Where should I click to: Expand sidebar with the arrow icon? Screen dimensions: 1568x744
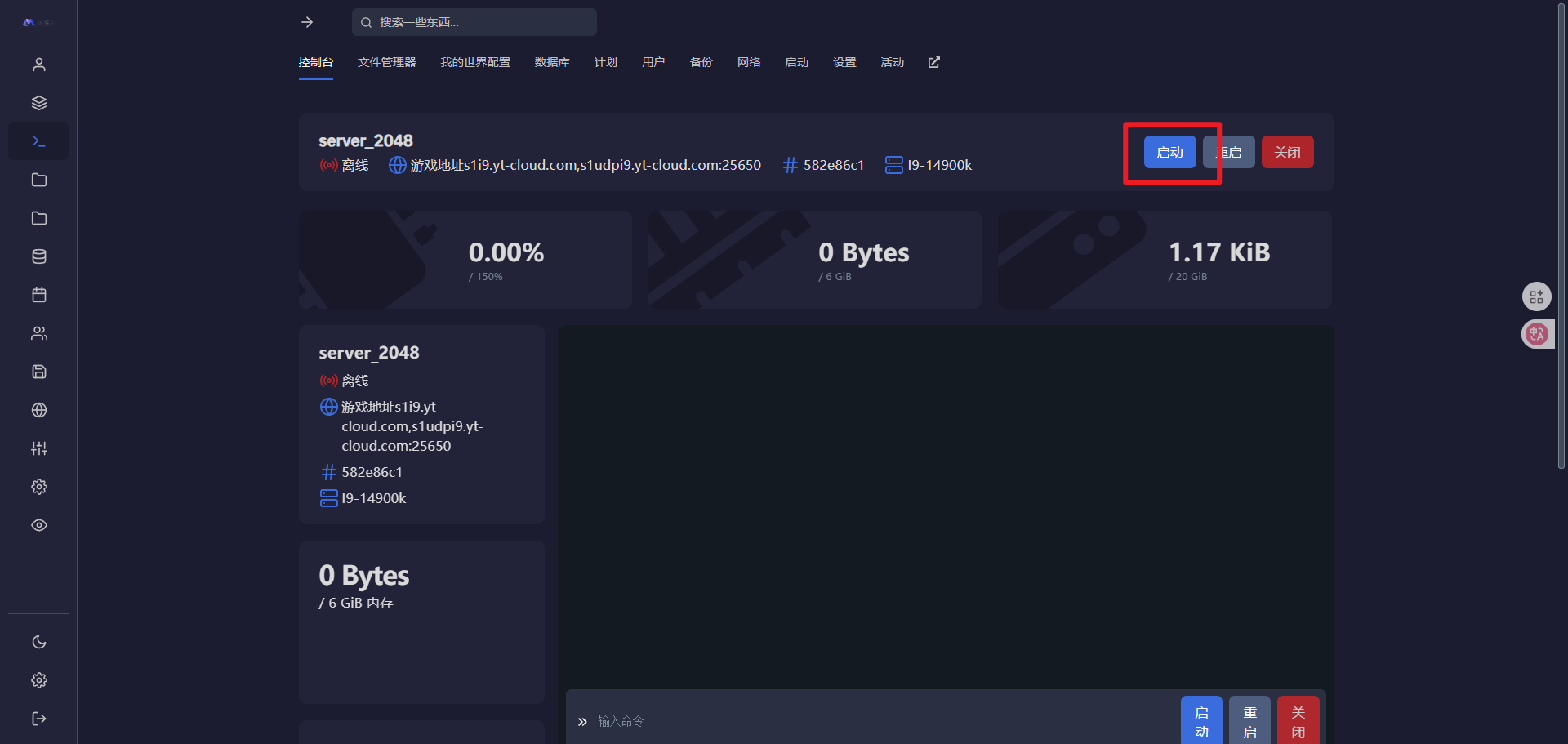click(307, 22)
